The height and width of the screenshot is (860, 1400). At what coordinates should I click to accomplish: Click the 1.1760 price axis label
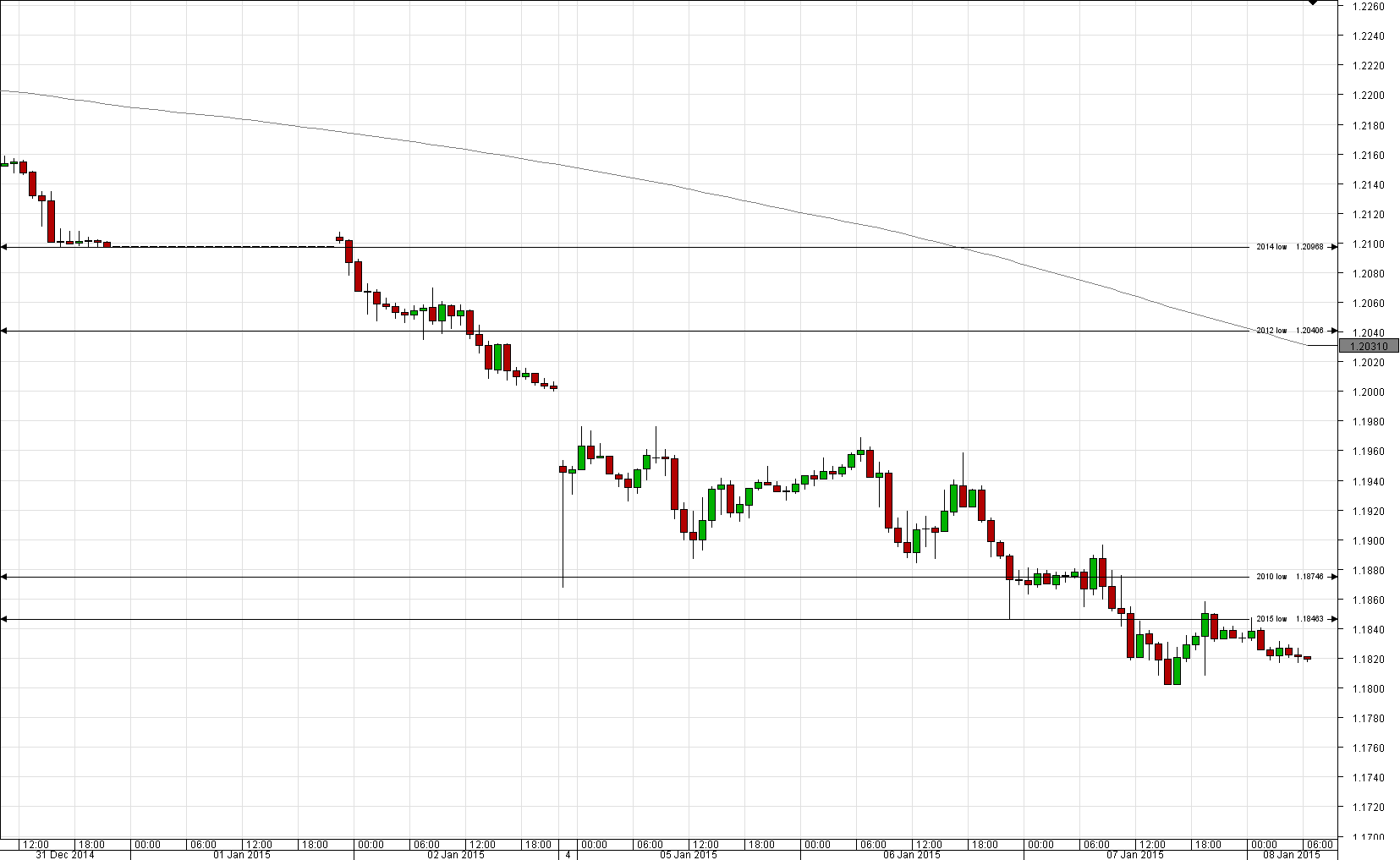coord(1368,748)
